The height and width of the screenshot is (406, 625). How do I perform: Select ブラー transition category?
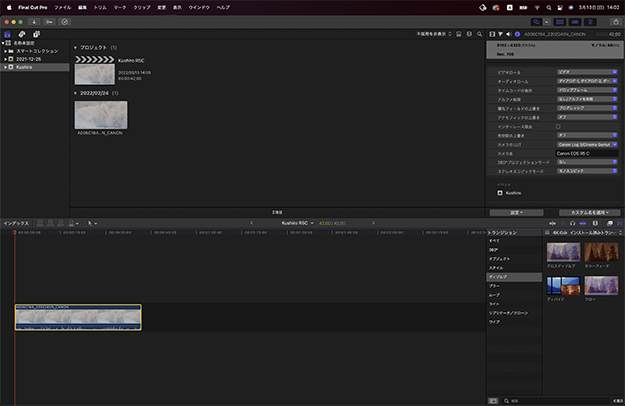[x=497, y=284]
